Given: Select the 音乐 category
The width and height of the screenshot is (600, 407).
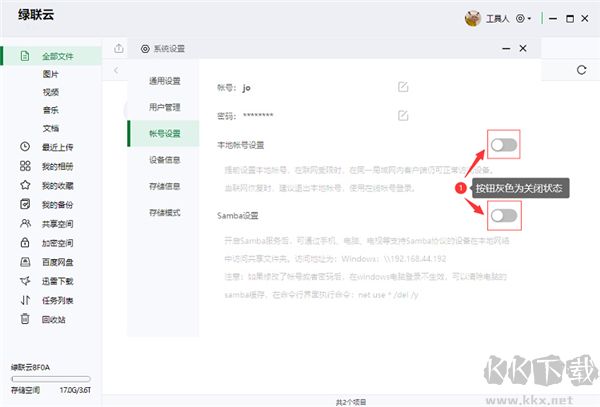Looking at the screenshot, I should pyautogui.click(x=51, y=110).
